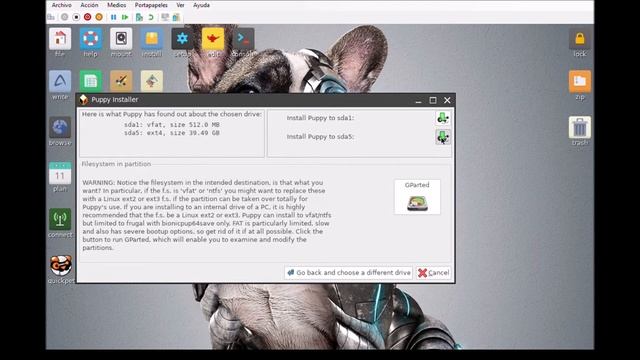The height and width of the screenshot is (360, 640).
Task: Click the WARNING paragraph text
Action: 207,215
